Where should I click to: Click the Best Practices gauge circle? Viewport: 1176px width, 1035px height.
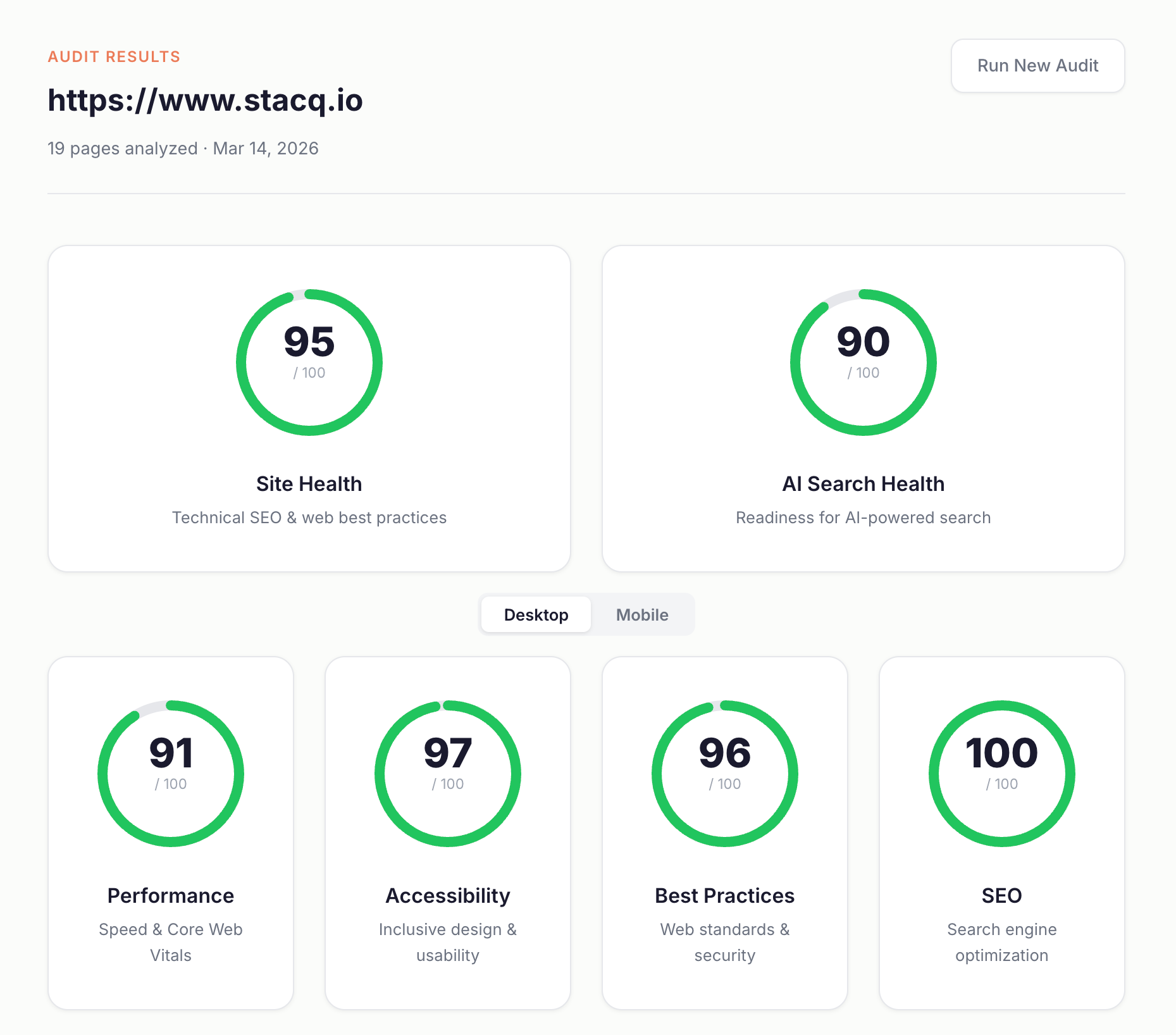[724, 773]
